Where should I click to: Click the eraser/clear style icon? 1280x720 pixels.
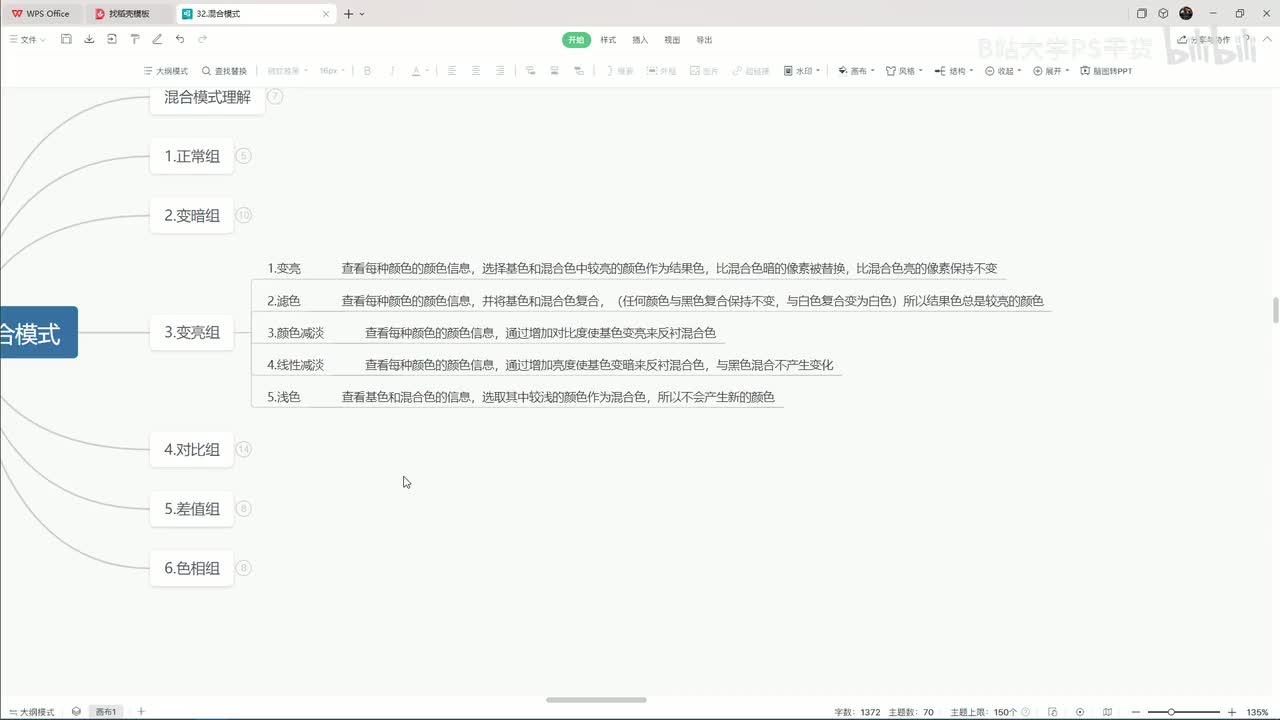coord(157,39)
